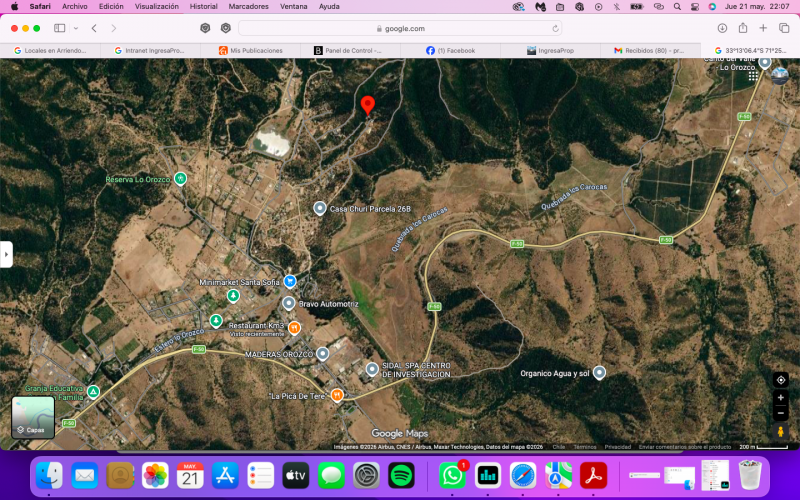Viewport: 800px width, 500px height.
Task: Reload the Google Maps page
Action: [x=555, y=29]
